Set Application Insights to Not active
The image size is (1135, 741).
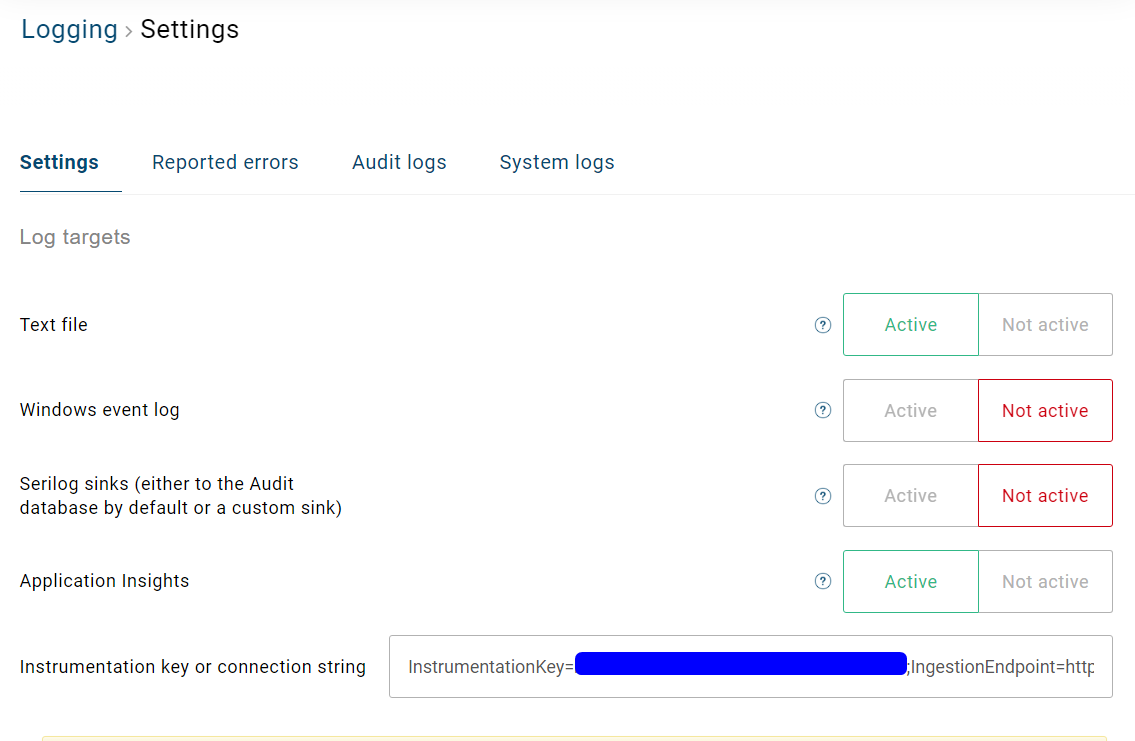tap(1045, 581)
